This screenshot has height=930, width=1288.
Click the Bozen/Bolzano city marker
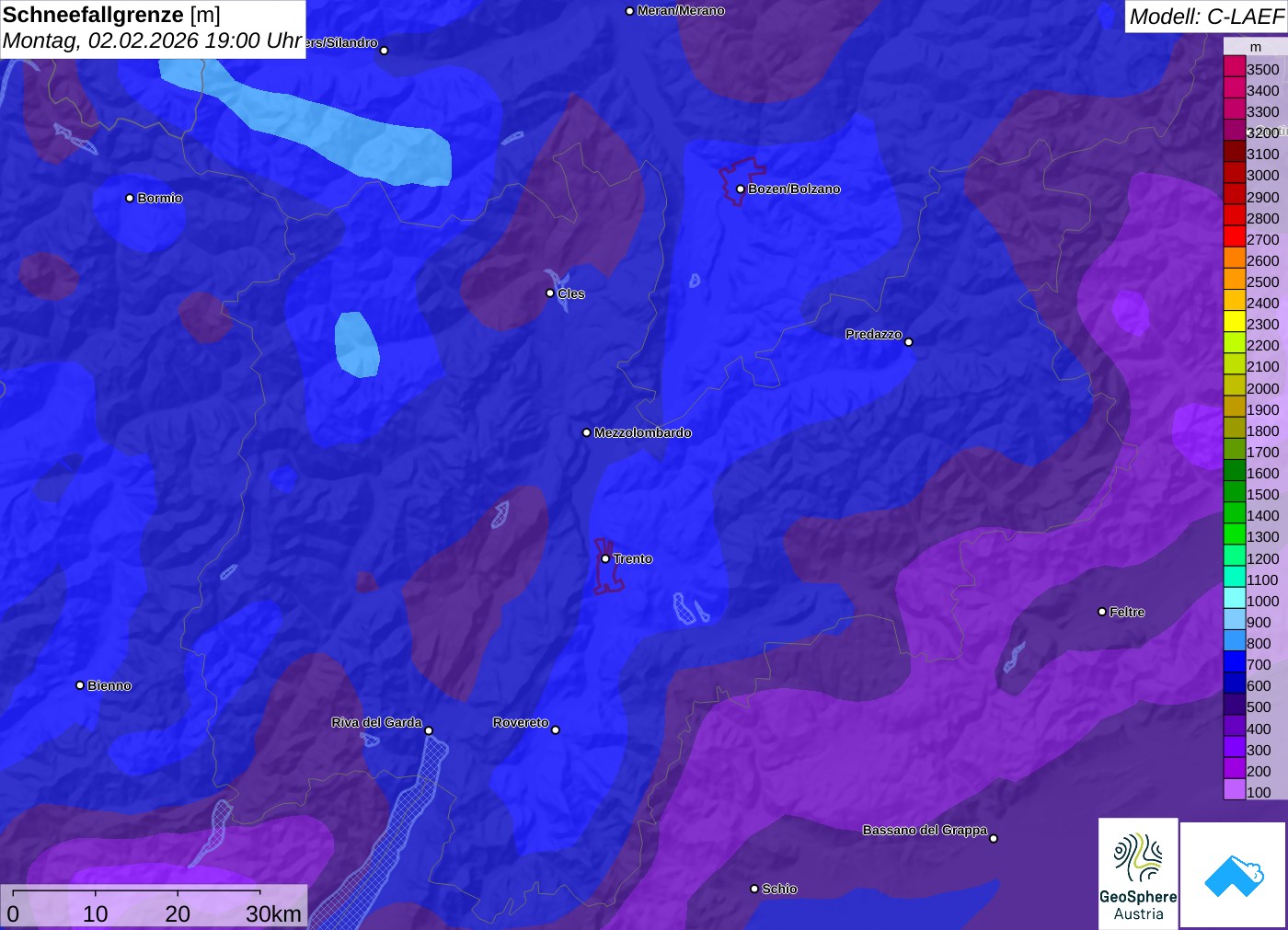[x=740, y=189]
